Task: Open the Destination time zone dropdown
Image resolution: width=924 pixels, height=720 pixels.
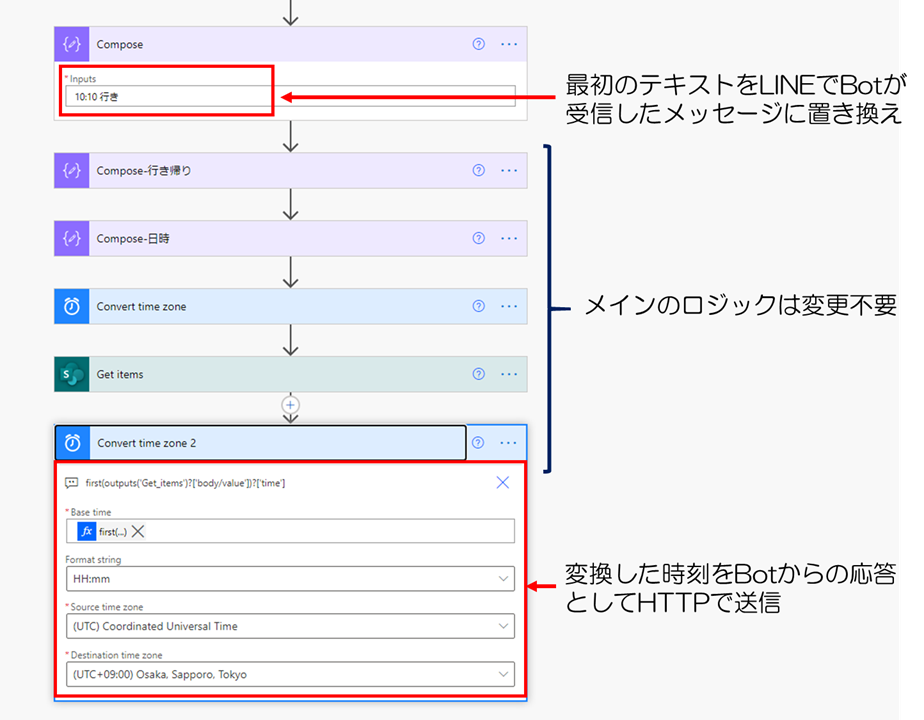Action: click(x=505, y=674)
